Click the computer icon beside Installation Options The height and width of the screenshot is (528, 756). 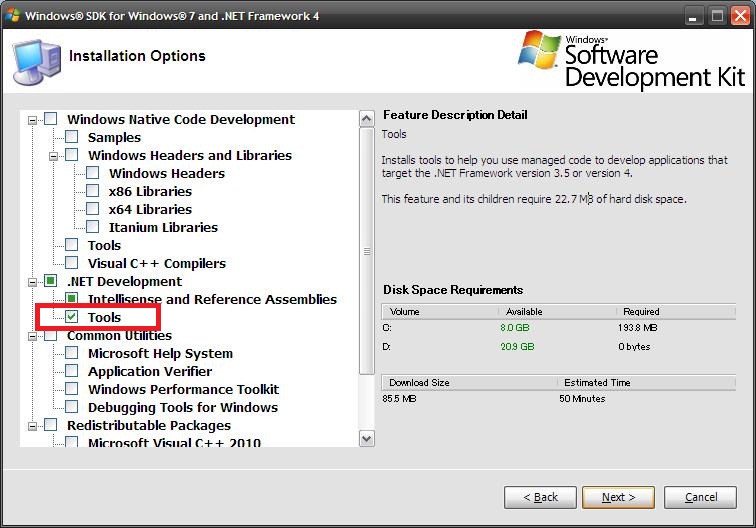pyautogui.click(x=37, y=62)
